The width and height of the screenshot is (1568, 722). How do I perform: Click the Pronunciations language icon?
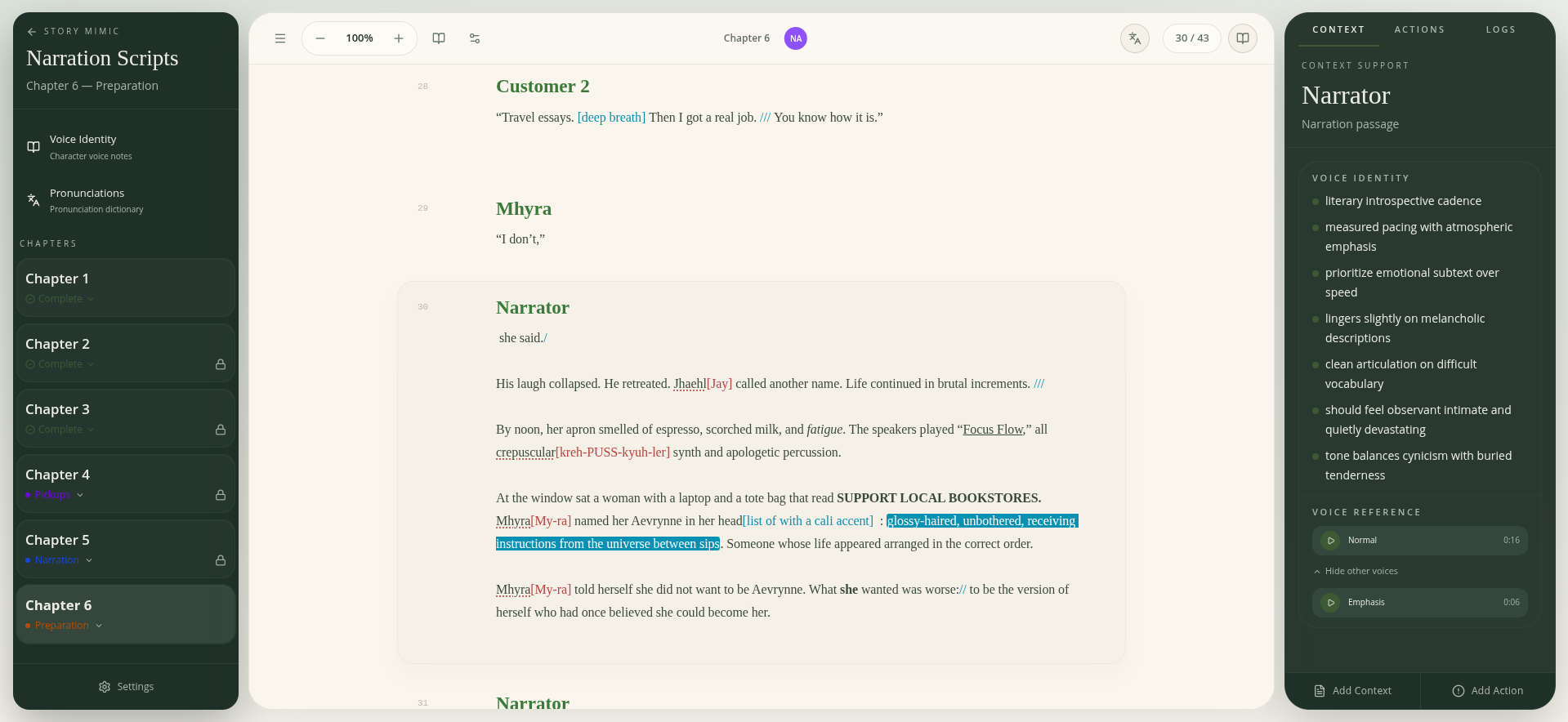click(34, 200)
